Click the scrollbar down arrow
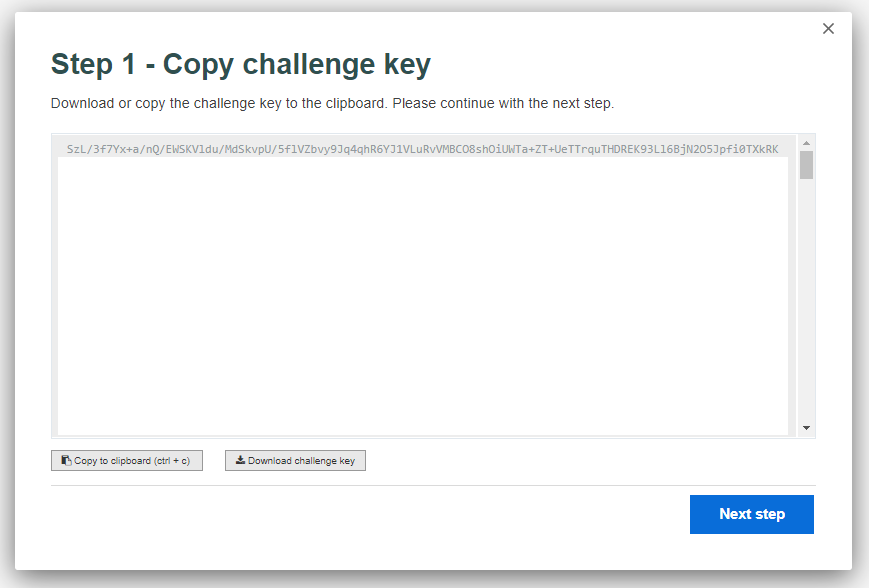The width and height of the screenshot is (869, 588). point(806,428)
